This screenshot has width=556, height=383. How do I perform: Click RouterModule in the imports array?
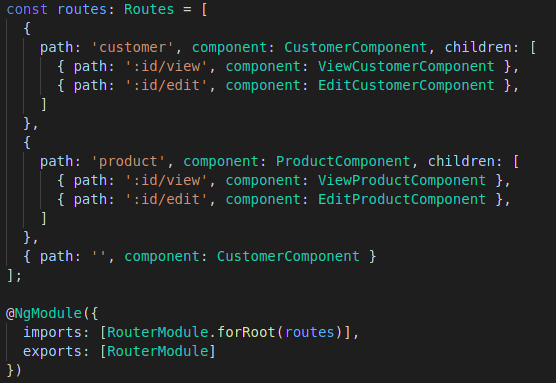[x=158, y=332]
